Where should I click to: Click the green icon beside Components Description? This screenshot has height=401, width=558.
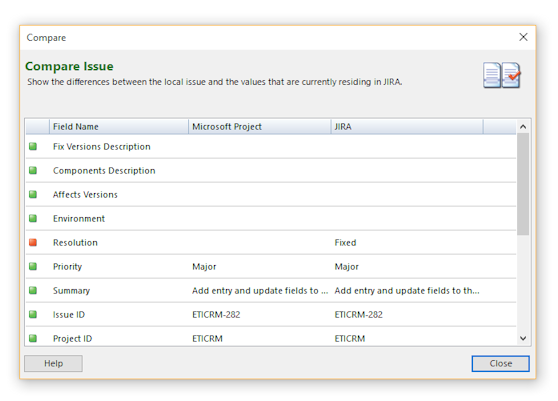coord(33,170)
